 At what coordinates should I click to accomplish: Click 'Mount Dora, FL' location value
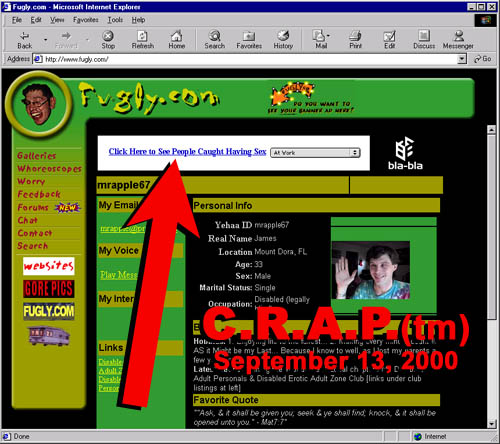click(x=281, y=252)
